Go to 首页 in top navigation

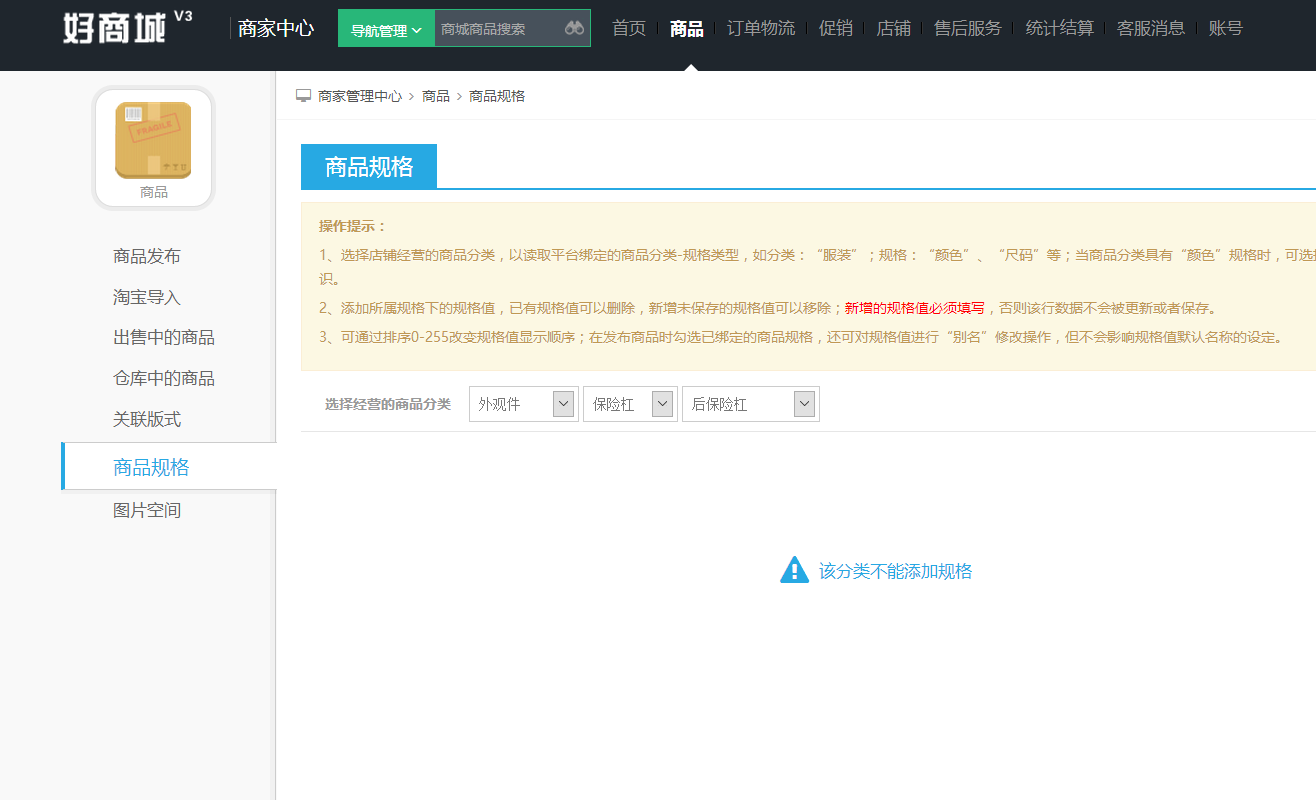coord(629,28)
